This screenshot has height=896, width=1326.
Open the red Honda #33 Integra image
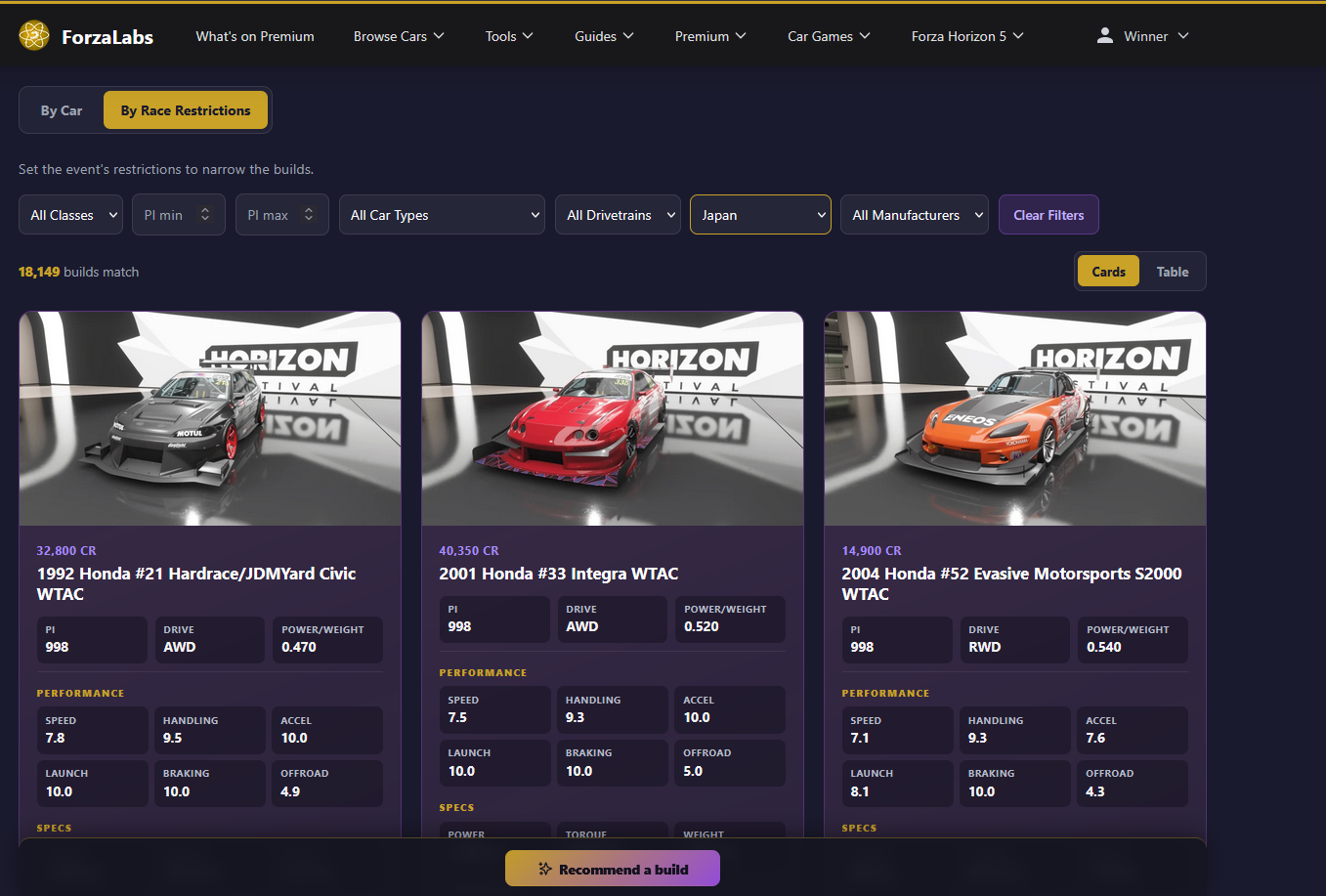pyautogui.click(x=613, y=418)
